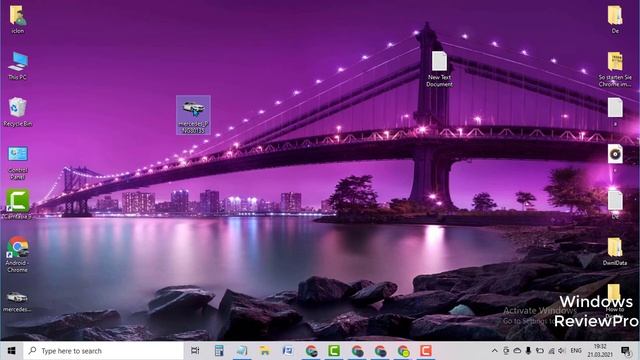Screen dimensions: 640x360
Task: Select the Android - Chrome desktop shortcut
Action: (18, 254)
